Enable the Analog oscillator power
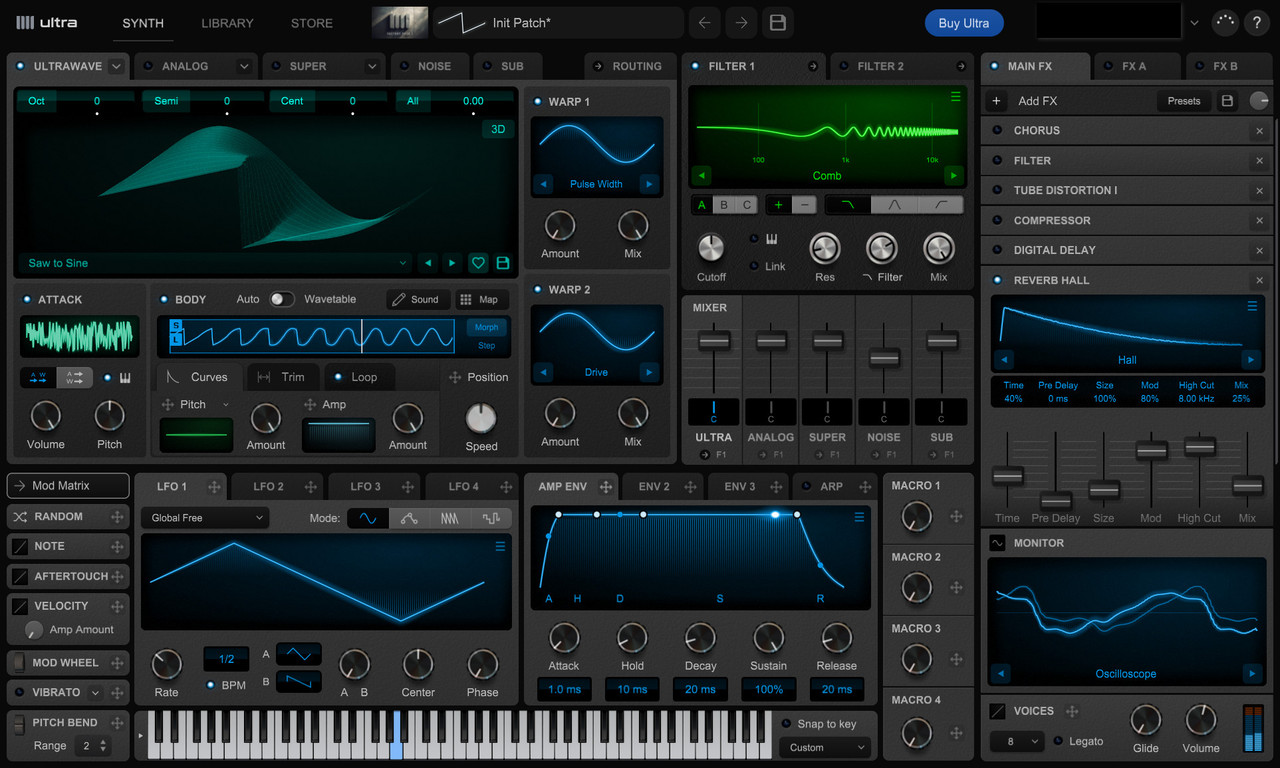The image size is (1280, 768). tap(150, 66)
